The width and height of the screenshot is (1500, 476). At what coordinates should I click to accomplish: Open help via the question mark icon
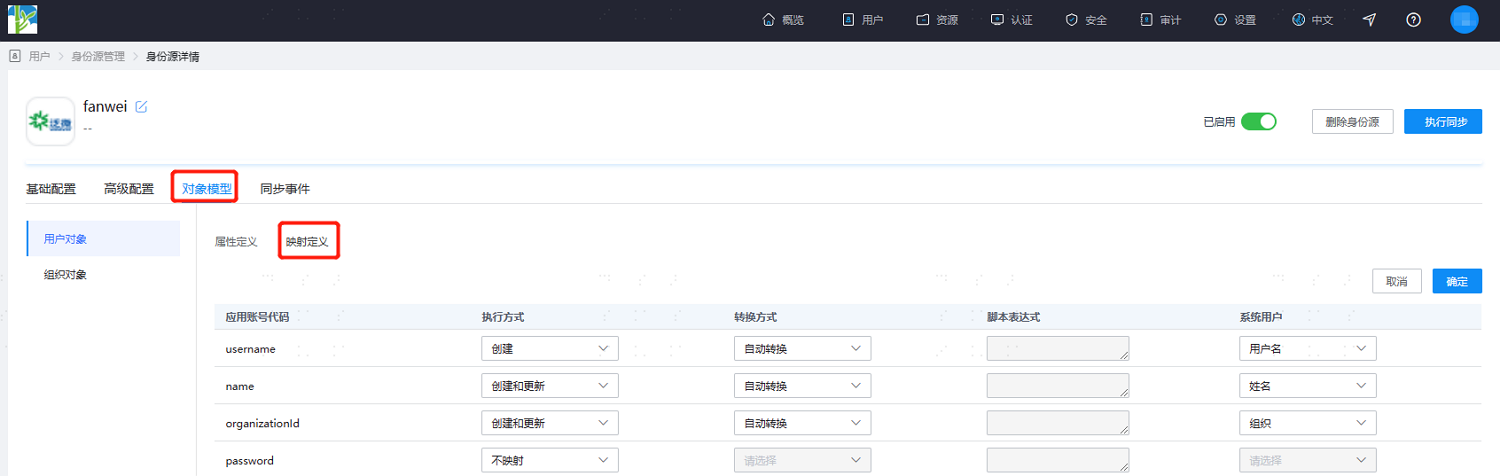(1413, 20)
